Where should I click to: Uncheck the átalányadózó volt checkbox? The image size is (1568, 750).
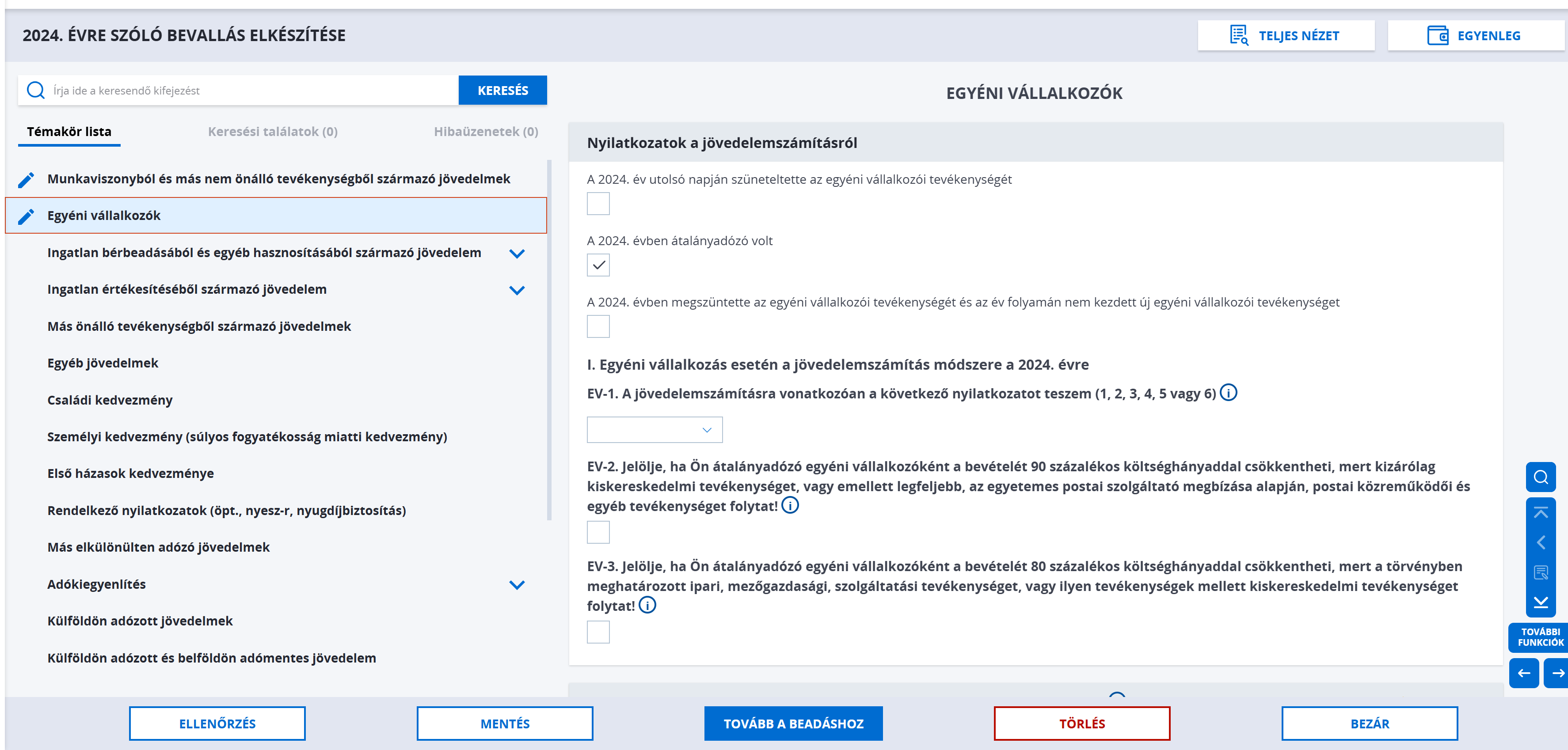598,265
